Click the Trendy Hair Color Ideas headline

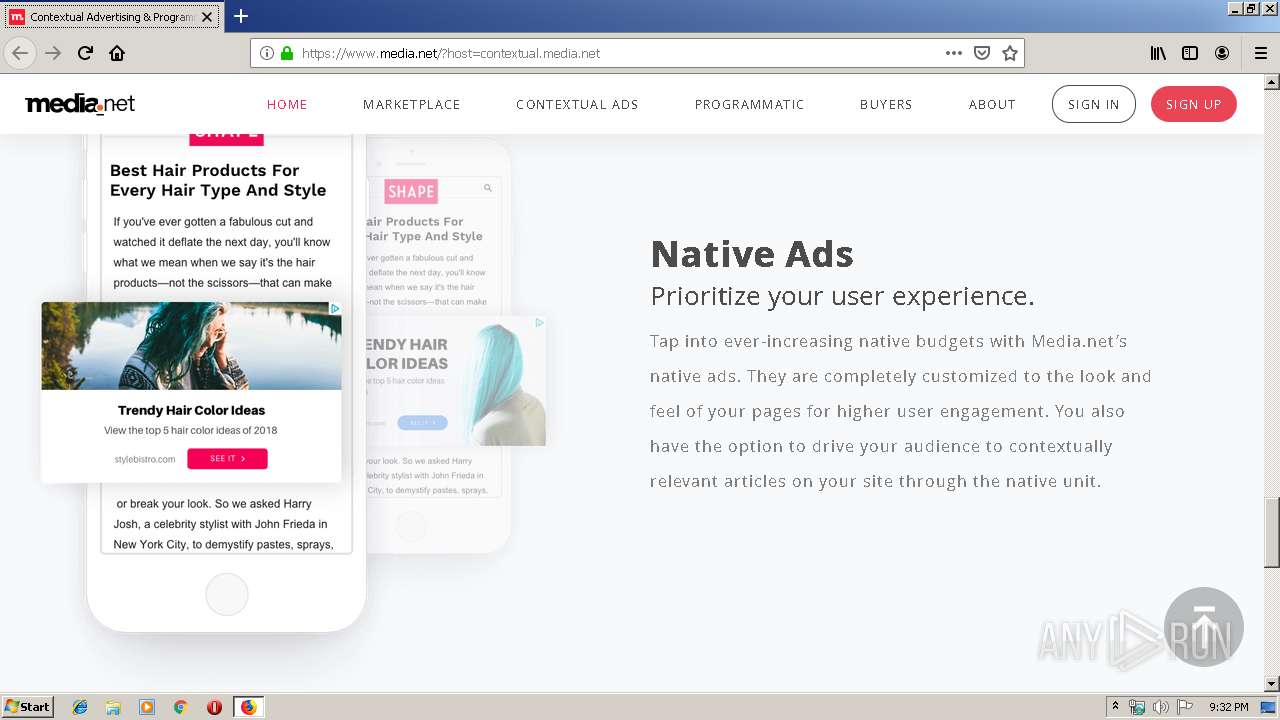pos(191,410)
